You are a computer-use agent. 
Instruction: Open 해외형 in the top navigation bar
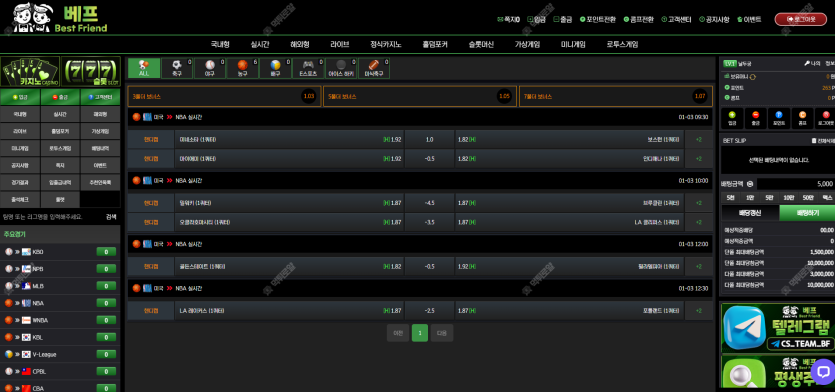point(300,45)
